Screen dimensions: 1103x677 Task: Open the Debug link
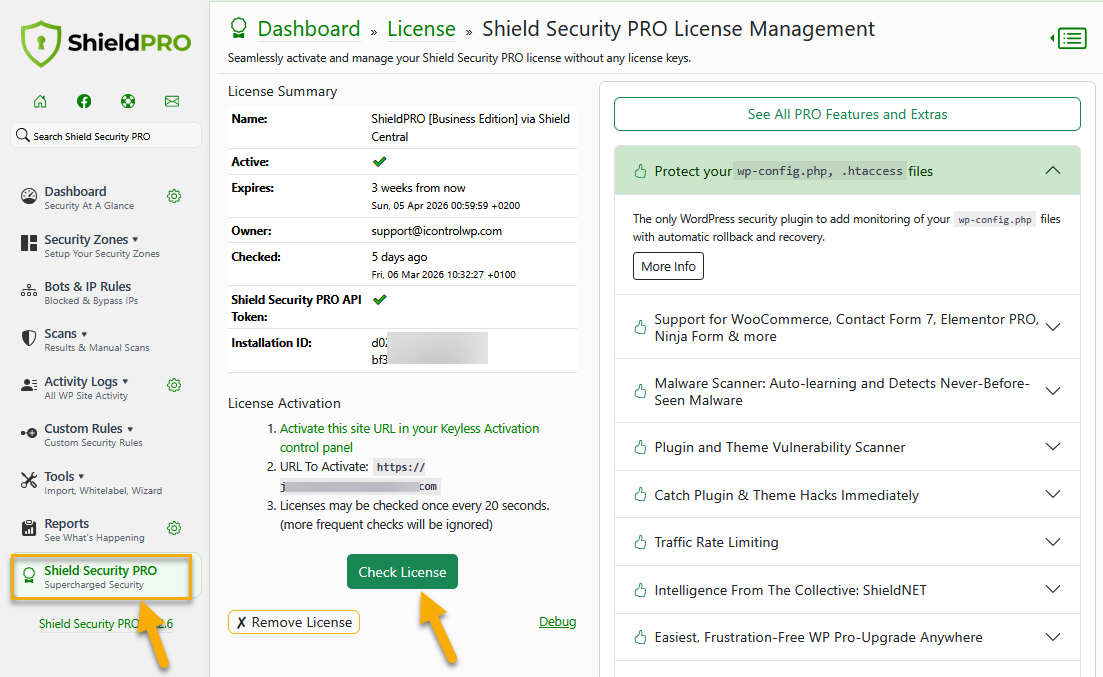[557, 621]
